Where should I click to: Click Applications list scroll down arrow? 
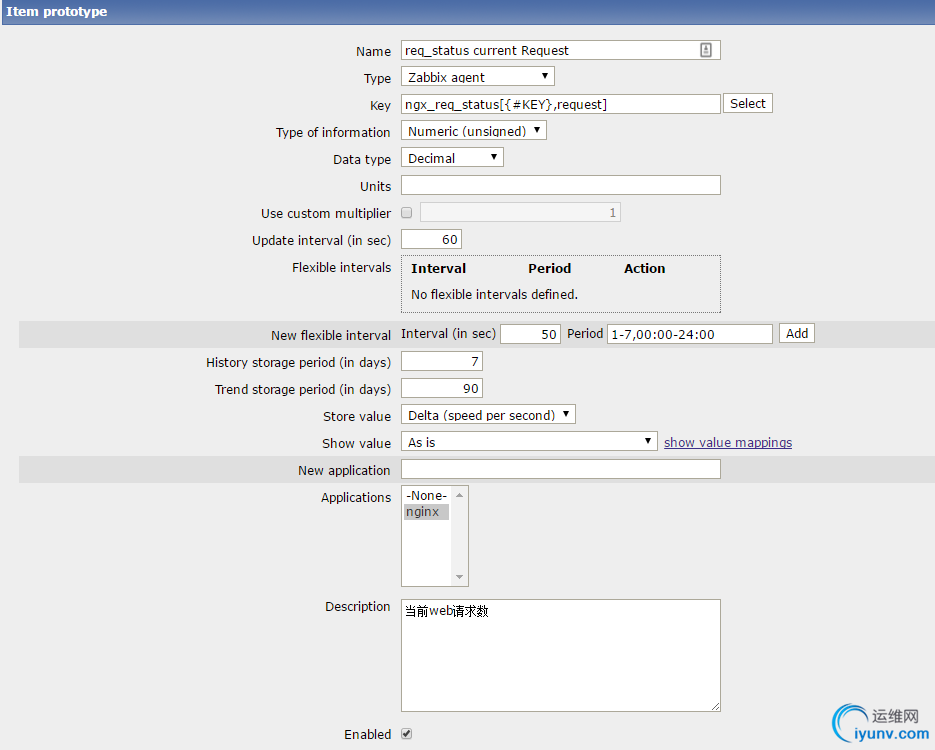click(x=459, y=577)
